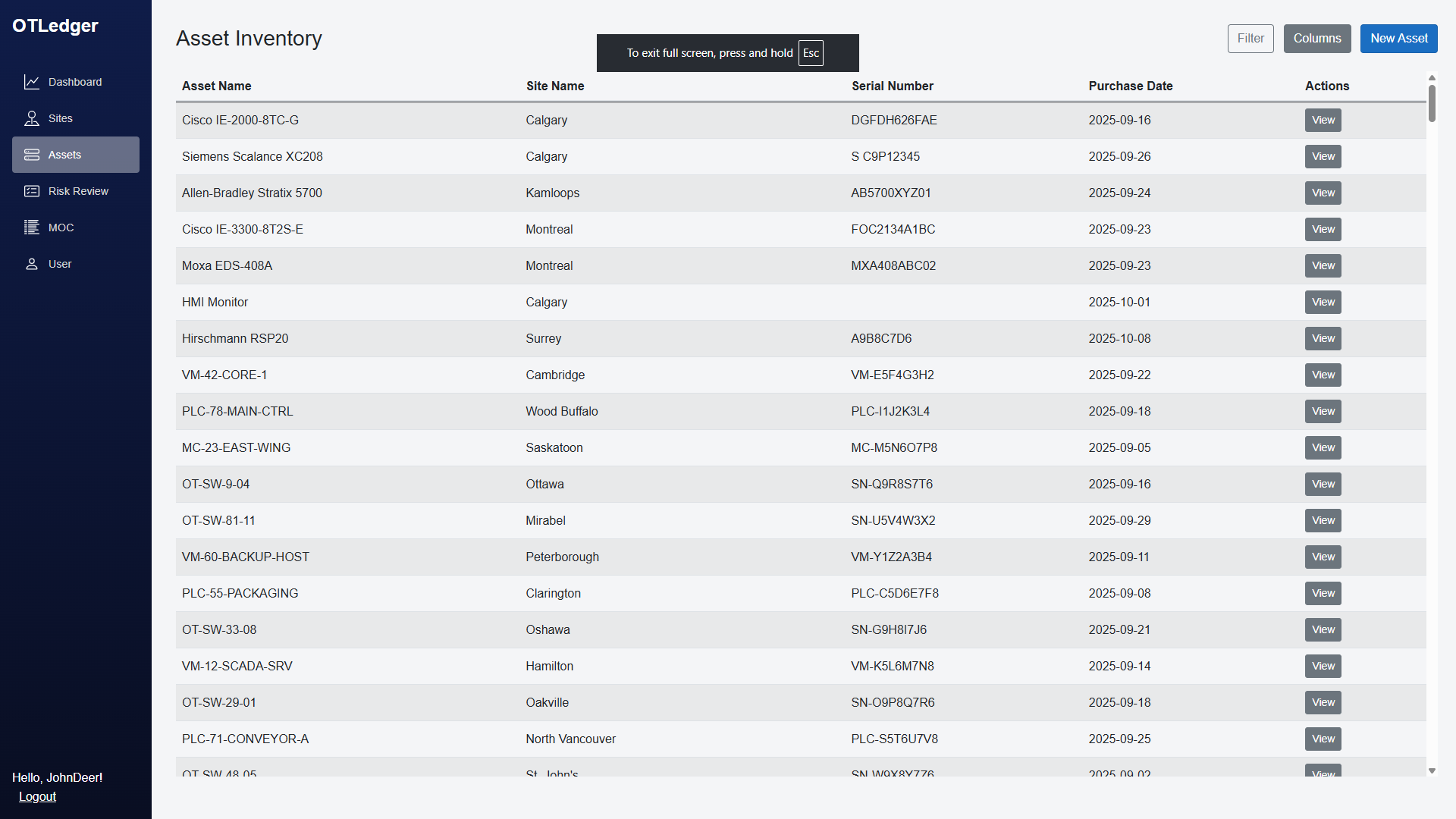Image resolution: width=1456 pixels, height=819 pixels.
Task: Click the Sites people icon in sidebar
Action: pyautogui.click(x=31, y=118)
